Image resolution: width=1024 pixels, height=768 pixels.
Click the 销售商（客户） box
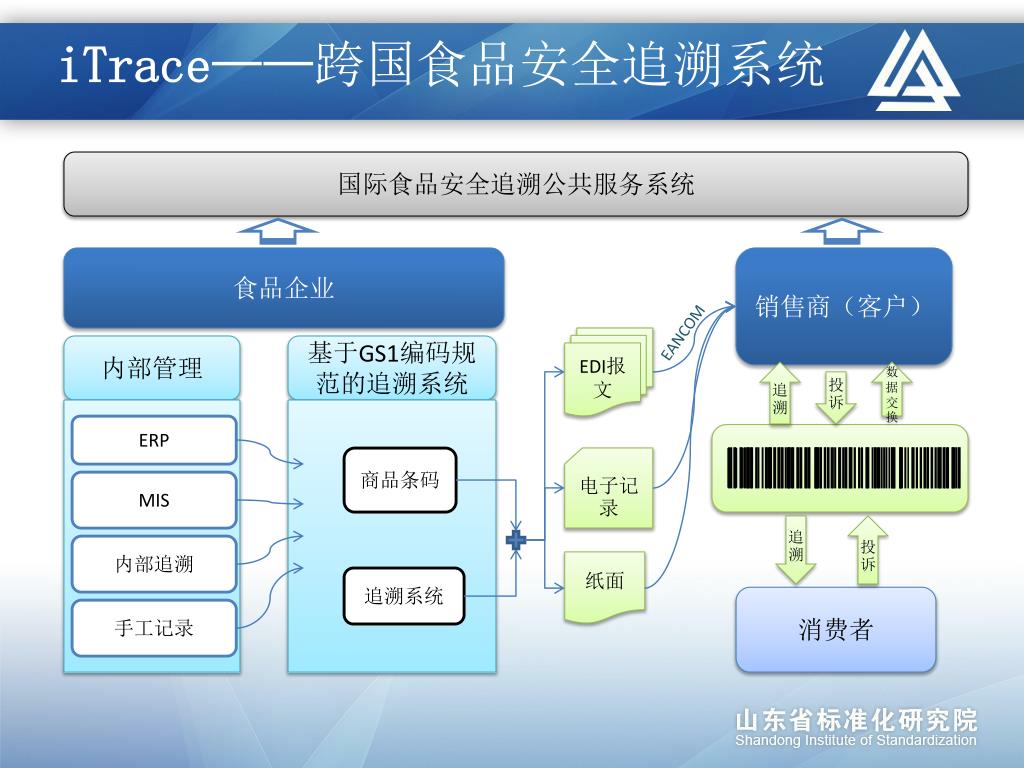pos(844,306)
